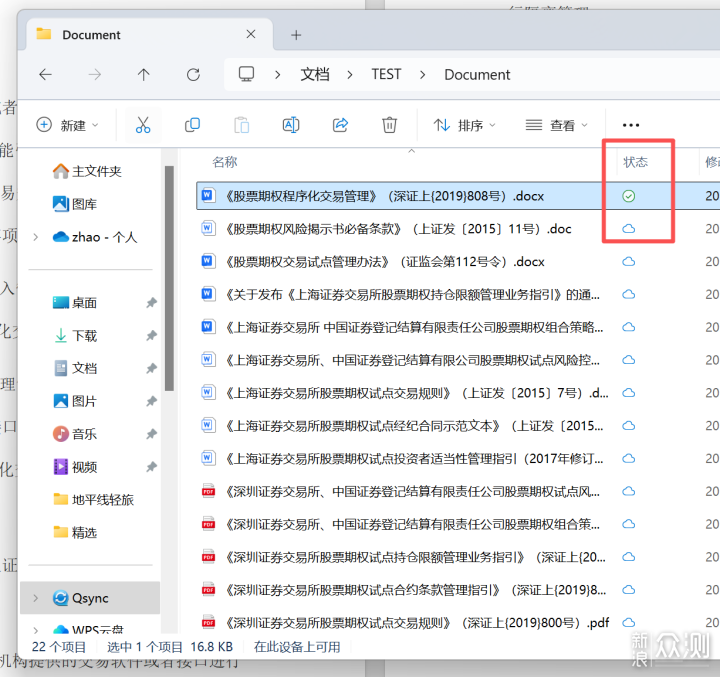Click Document in the address breadcrumb
This screenshot has height=677, width=720.
click(477, 74)
